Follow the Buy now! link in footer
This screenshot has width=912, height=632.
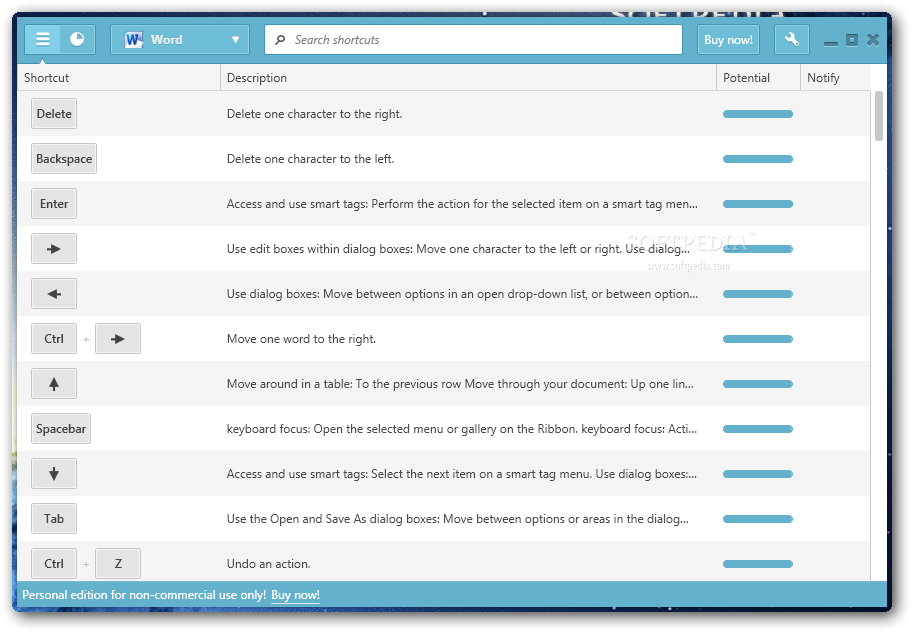click(295, 595)
